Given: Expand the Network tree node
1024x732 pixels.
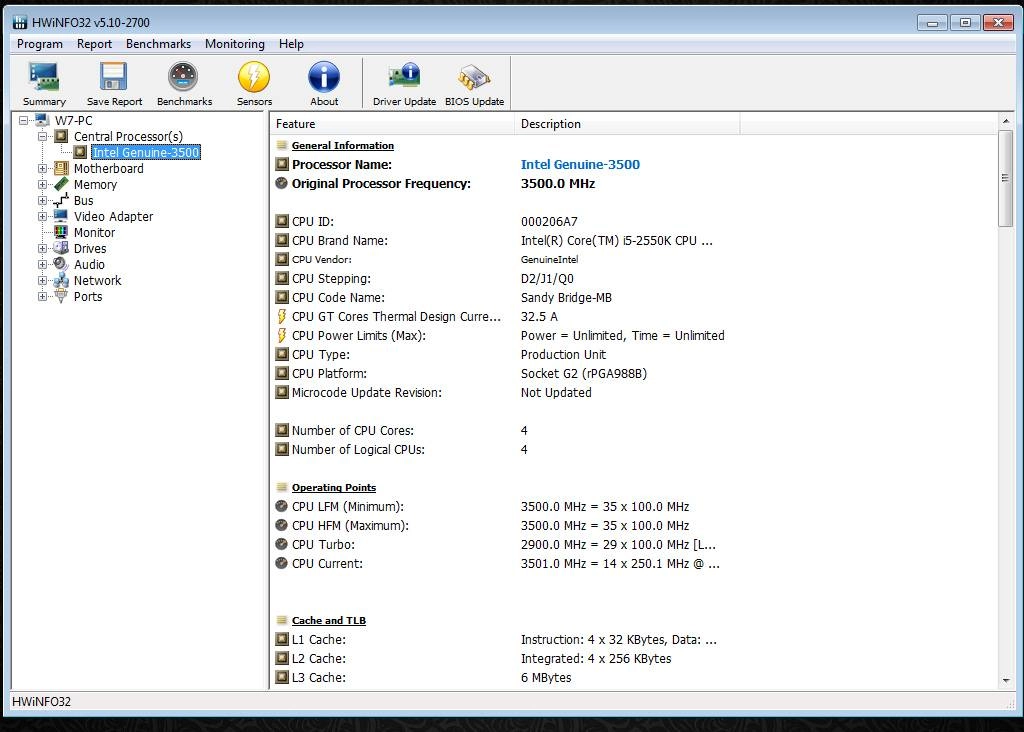Looking at the screenshot, I should (42, 280).
